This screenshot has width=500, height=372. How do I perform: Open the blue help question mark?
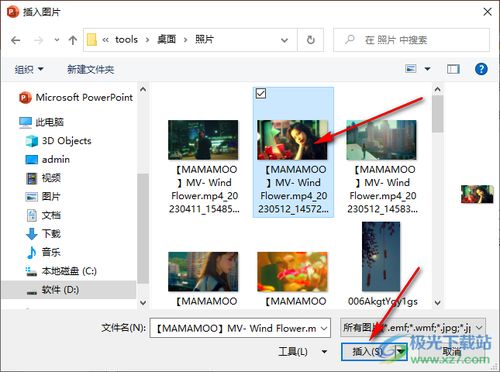pos(481,69)
